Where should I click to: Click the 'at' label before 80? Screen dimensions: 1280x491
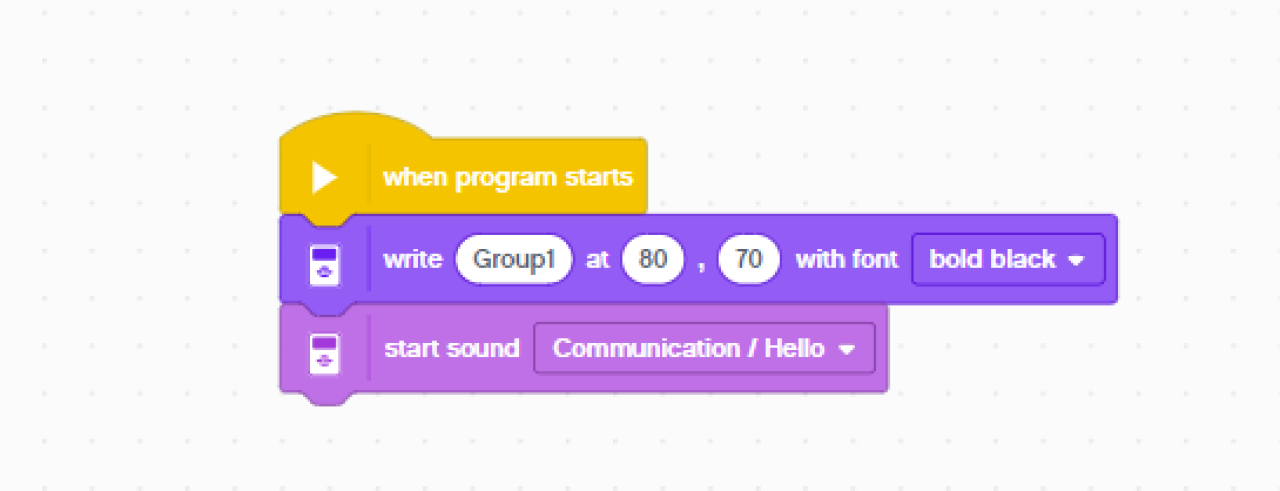597,260
